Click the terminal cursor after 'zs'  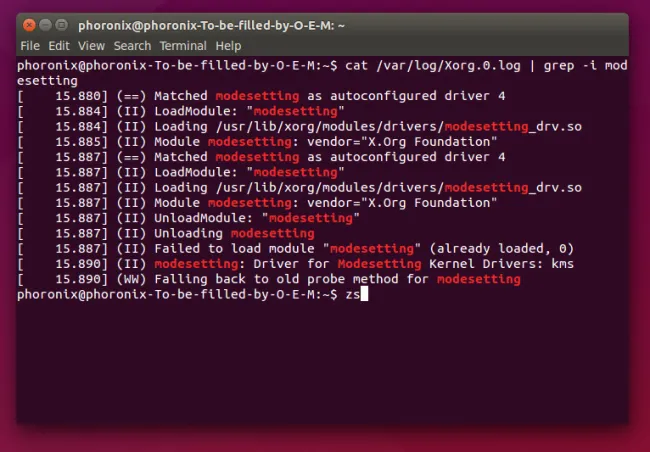[x=364, y=294]
